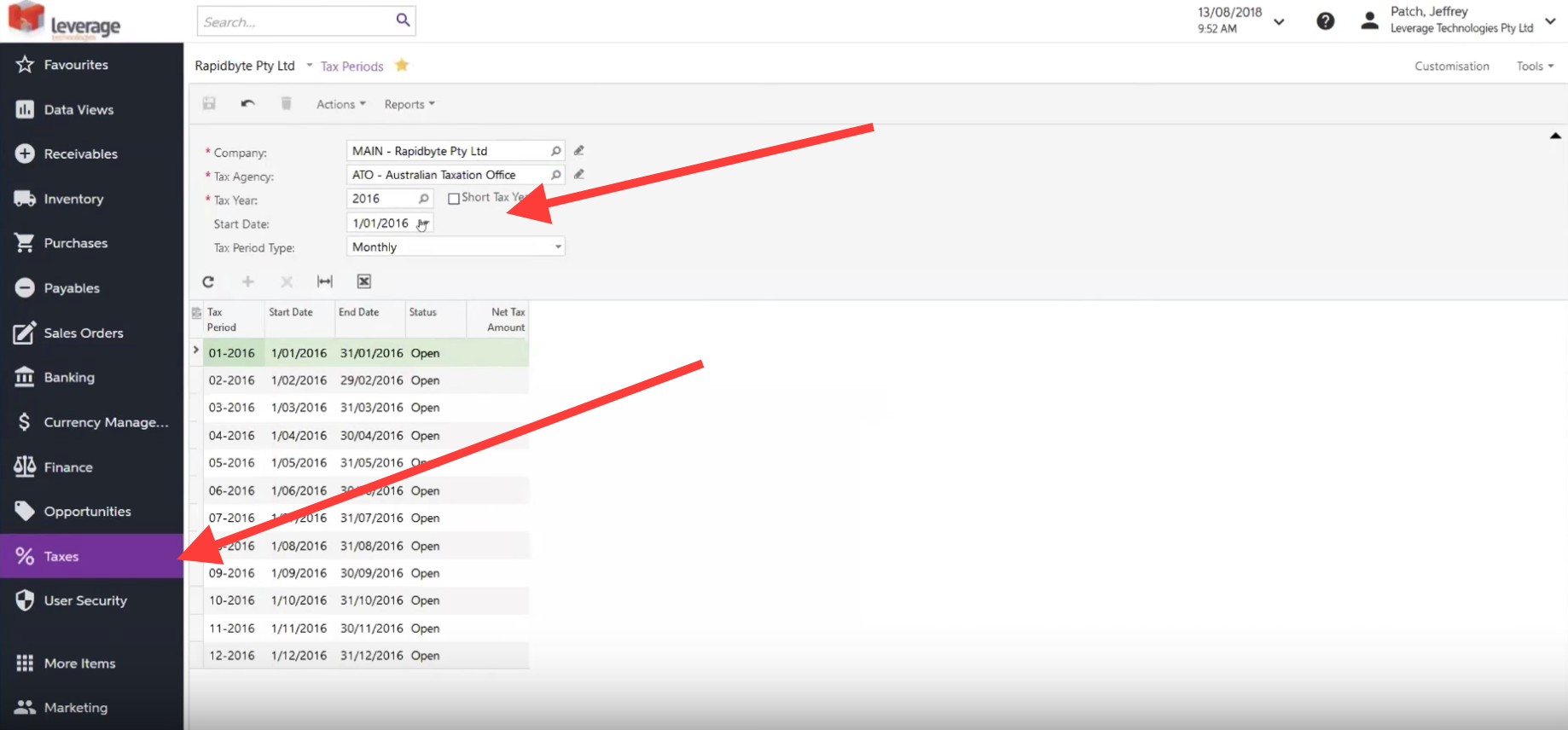Add a row with plus icon
The height and width of the screenshot is (730, 1568).
click(248, 281)
